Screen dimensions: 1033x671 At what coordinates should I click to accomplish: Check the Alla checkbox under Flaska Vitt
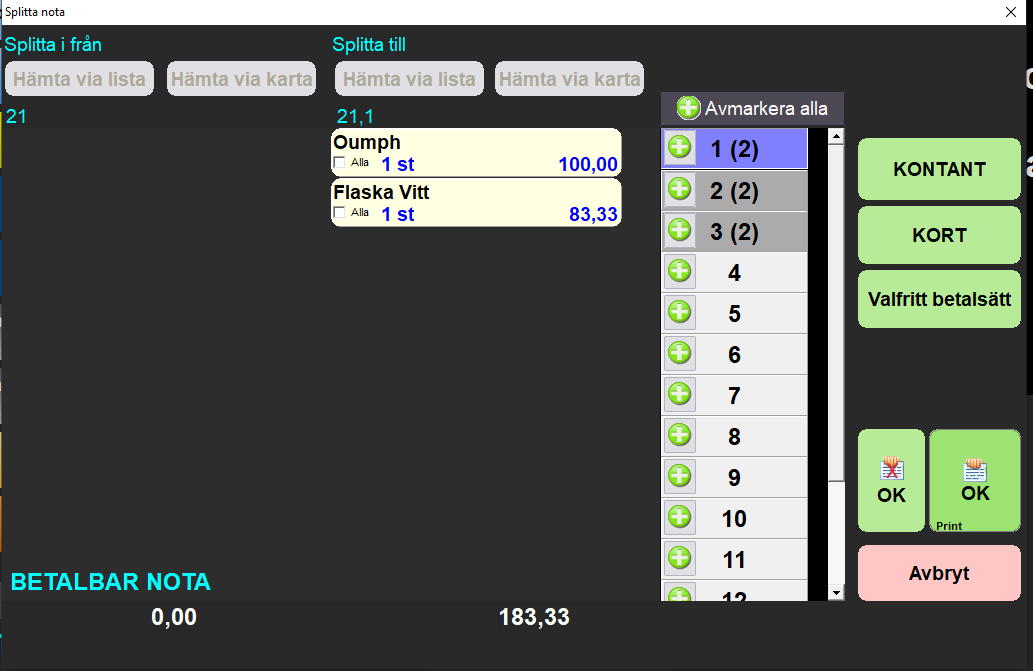click(339, 213)
